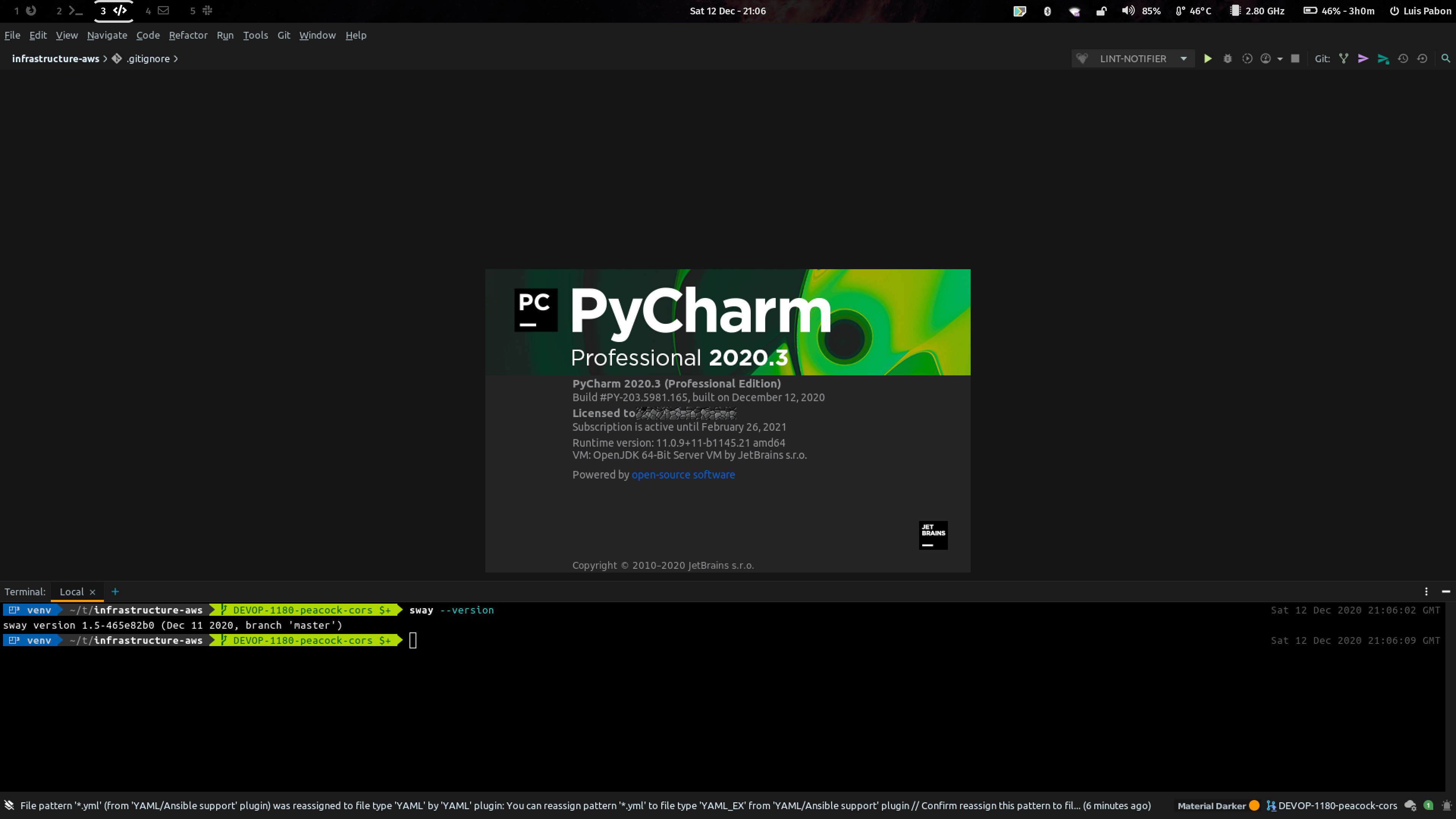Click the volume 85% indicator
Viewport: 1456px width, 819px height.
pyautogui.click(x=1141, y=11)
